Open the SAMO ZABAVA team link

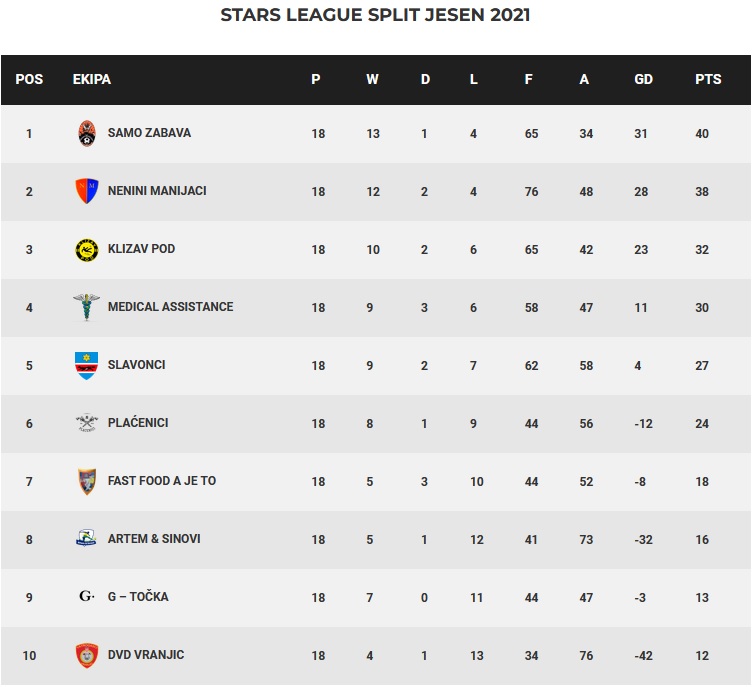point(149,133)
